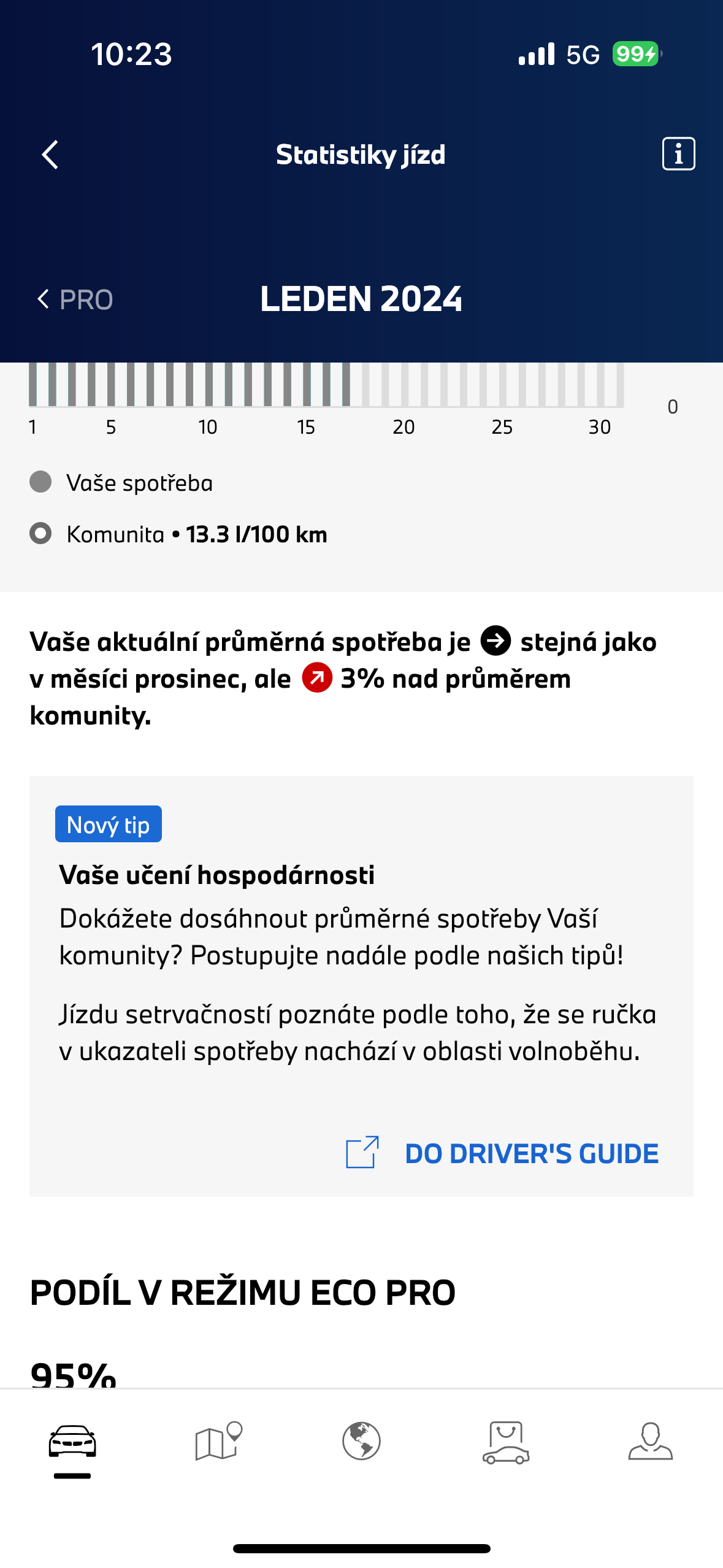Follow the DO DRIVER'S GUIDE link
Image resolution: width=723 pixels, height=1568 pixels.
(532, 1154)
